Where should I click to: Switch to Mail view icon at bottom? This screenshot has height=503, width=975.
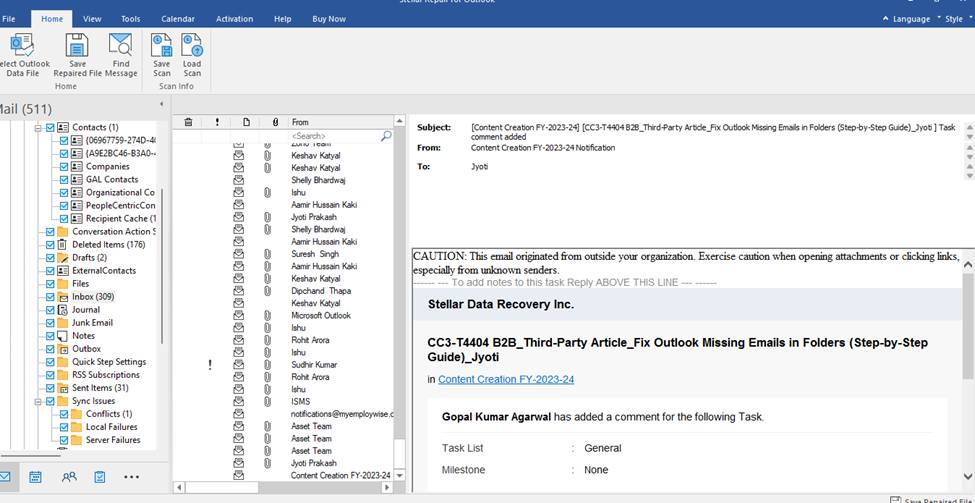4,477
